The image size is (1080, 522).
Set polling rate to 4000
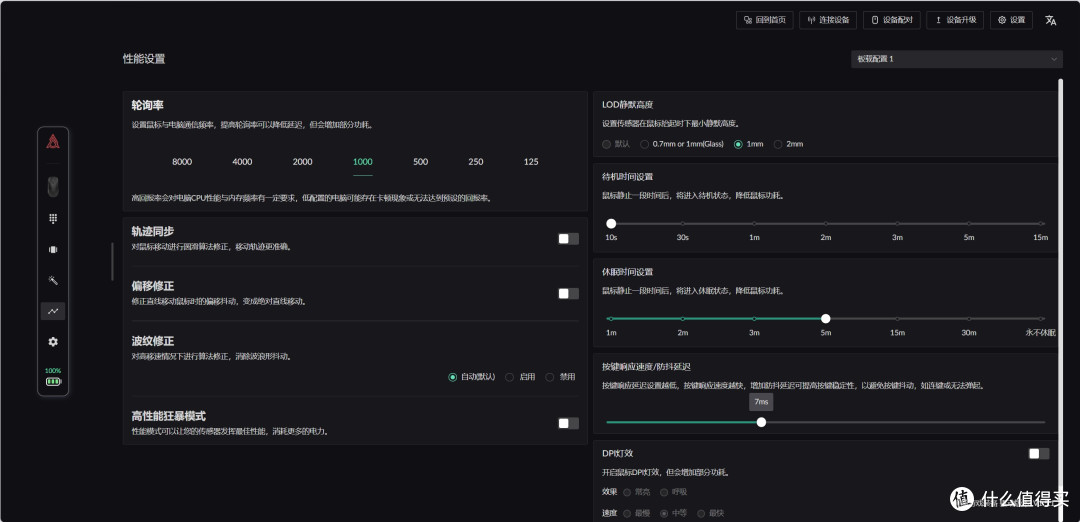(242, 162)
